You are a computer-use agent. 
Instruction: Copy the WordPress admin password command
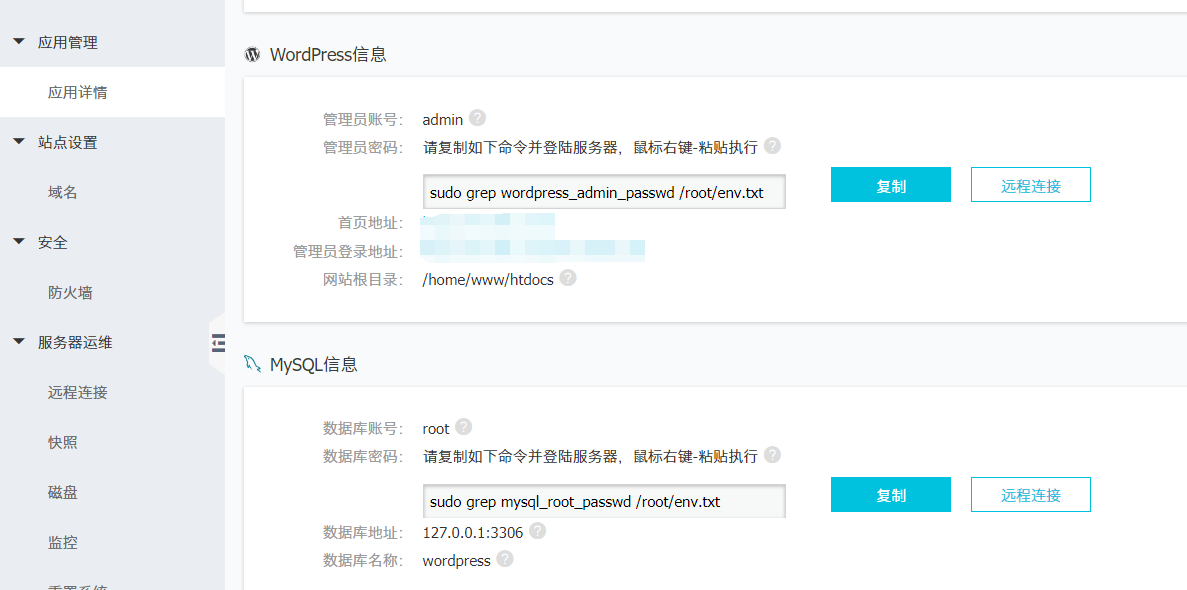pos(890,185)
